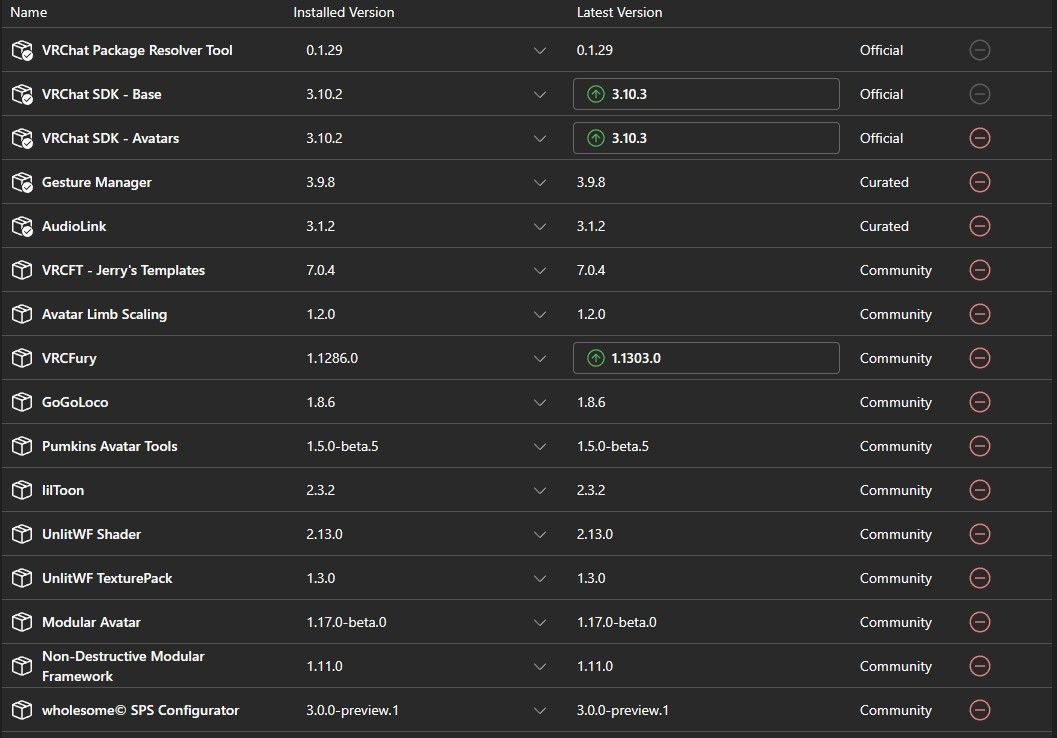Select the Community label in VRCFury row
This screenshot has height=738, width=1057.
point(895,358)
